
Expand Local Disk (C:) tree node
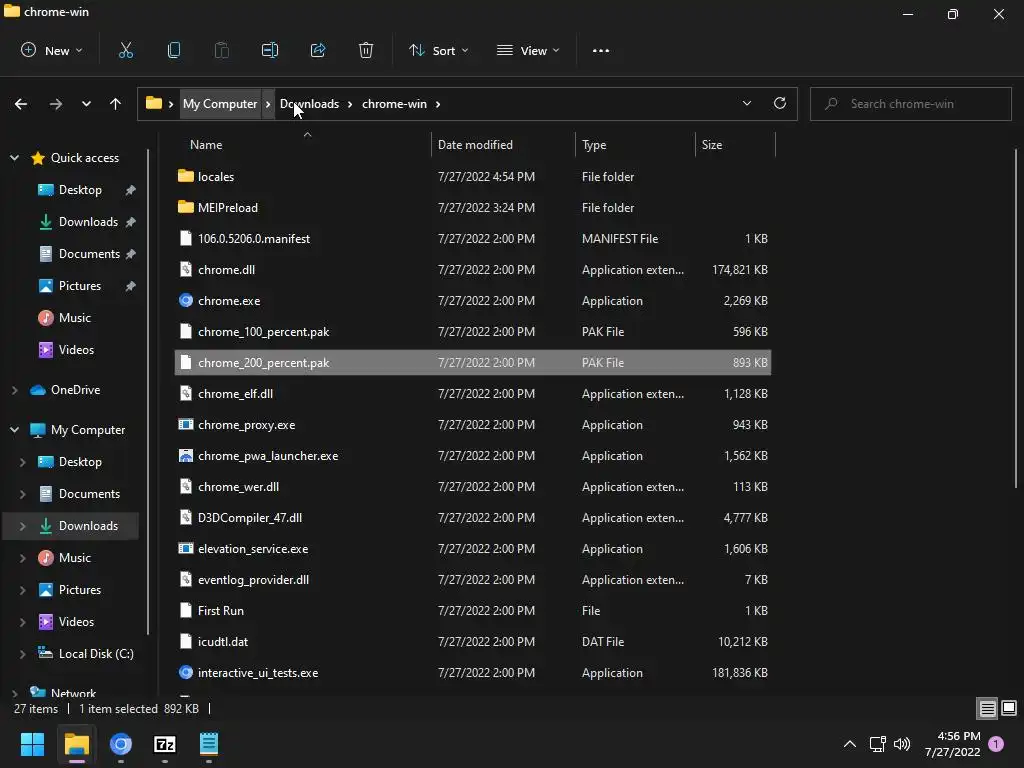[x=23, y=654]
